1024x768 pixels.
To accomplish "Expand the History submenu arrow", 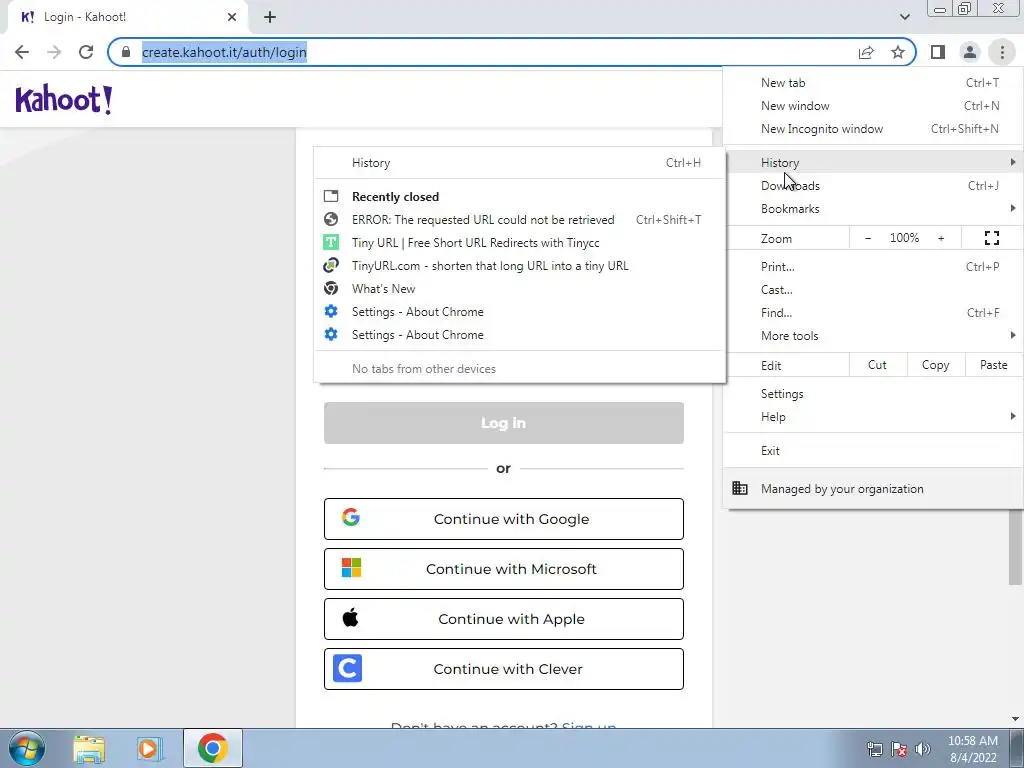I will pos(1012,162).
